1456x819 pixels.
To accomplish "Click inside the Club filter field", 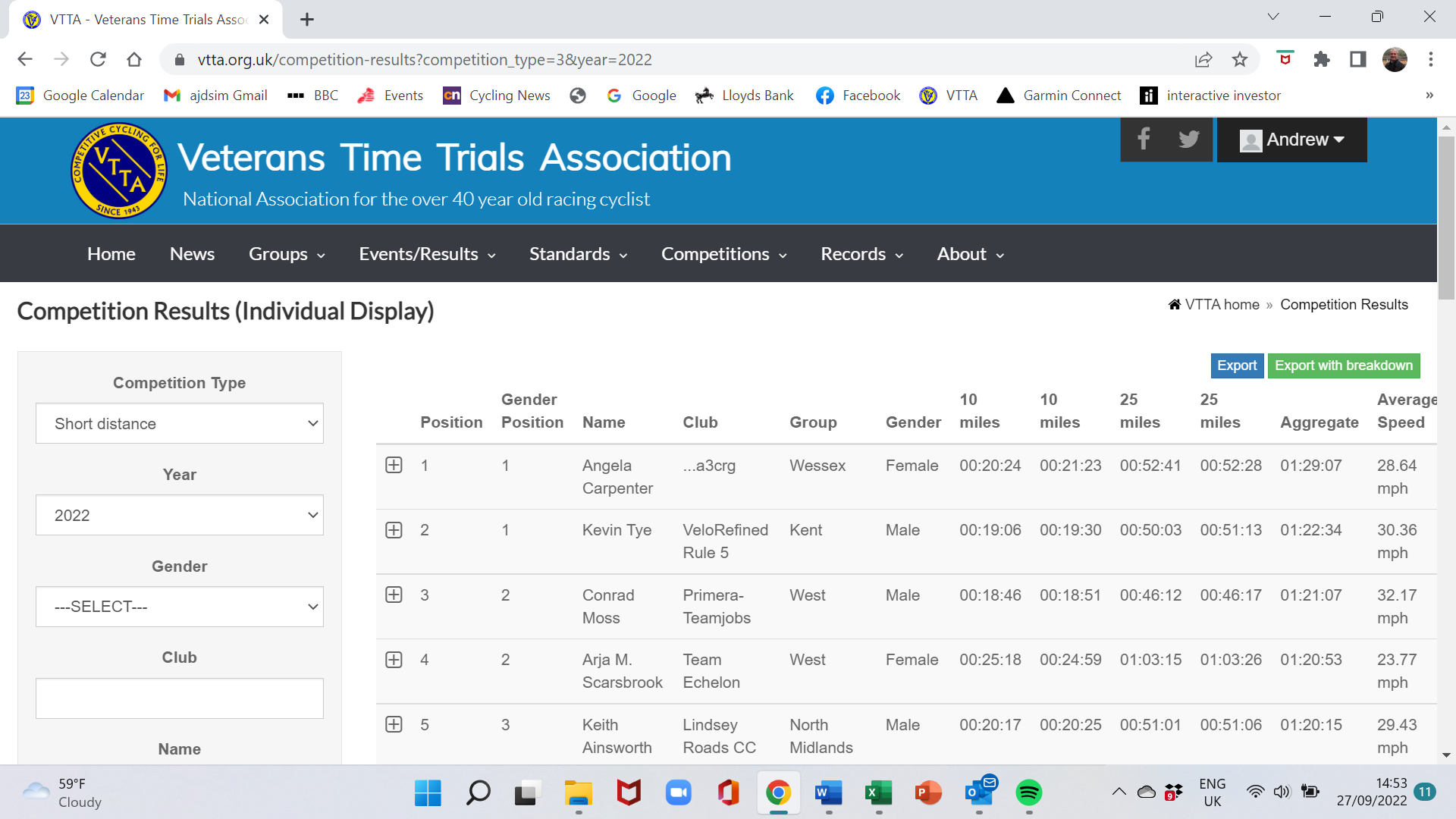I will tap(179, 698).
